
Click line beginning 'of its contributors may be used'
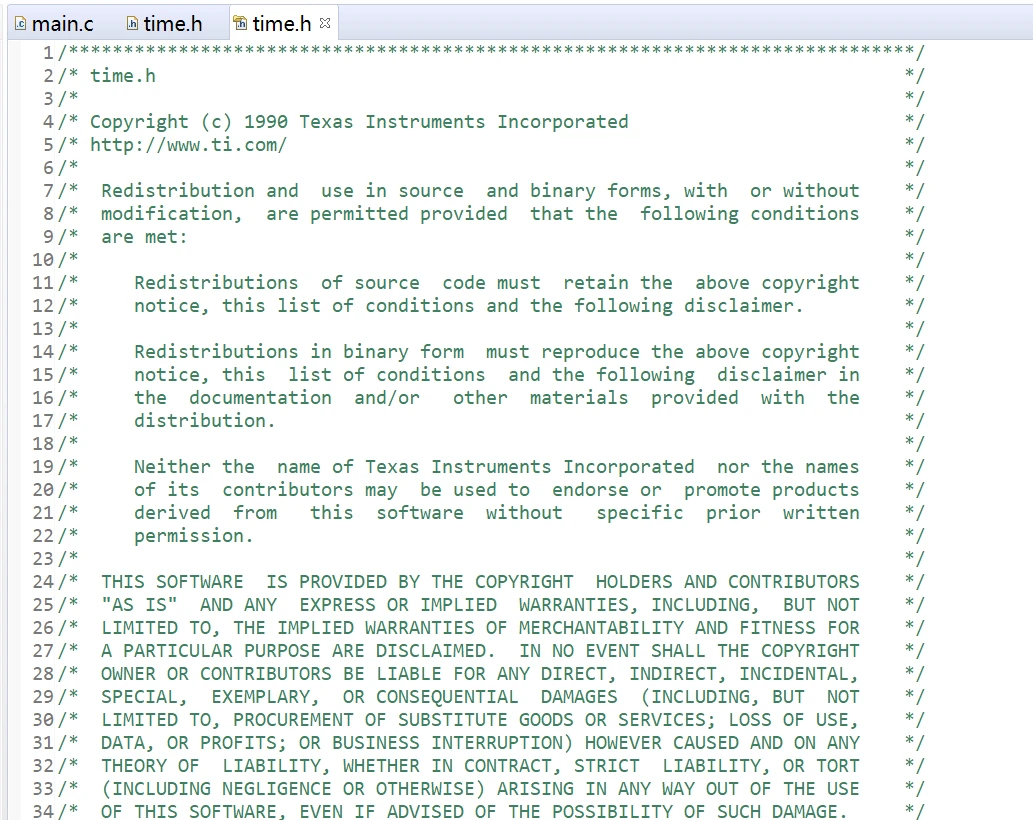click(x=497, y=490)
